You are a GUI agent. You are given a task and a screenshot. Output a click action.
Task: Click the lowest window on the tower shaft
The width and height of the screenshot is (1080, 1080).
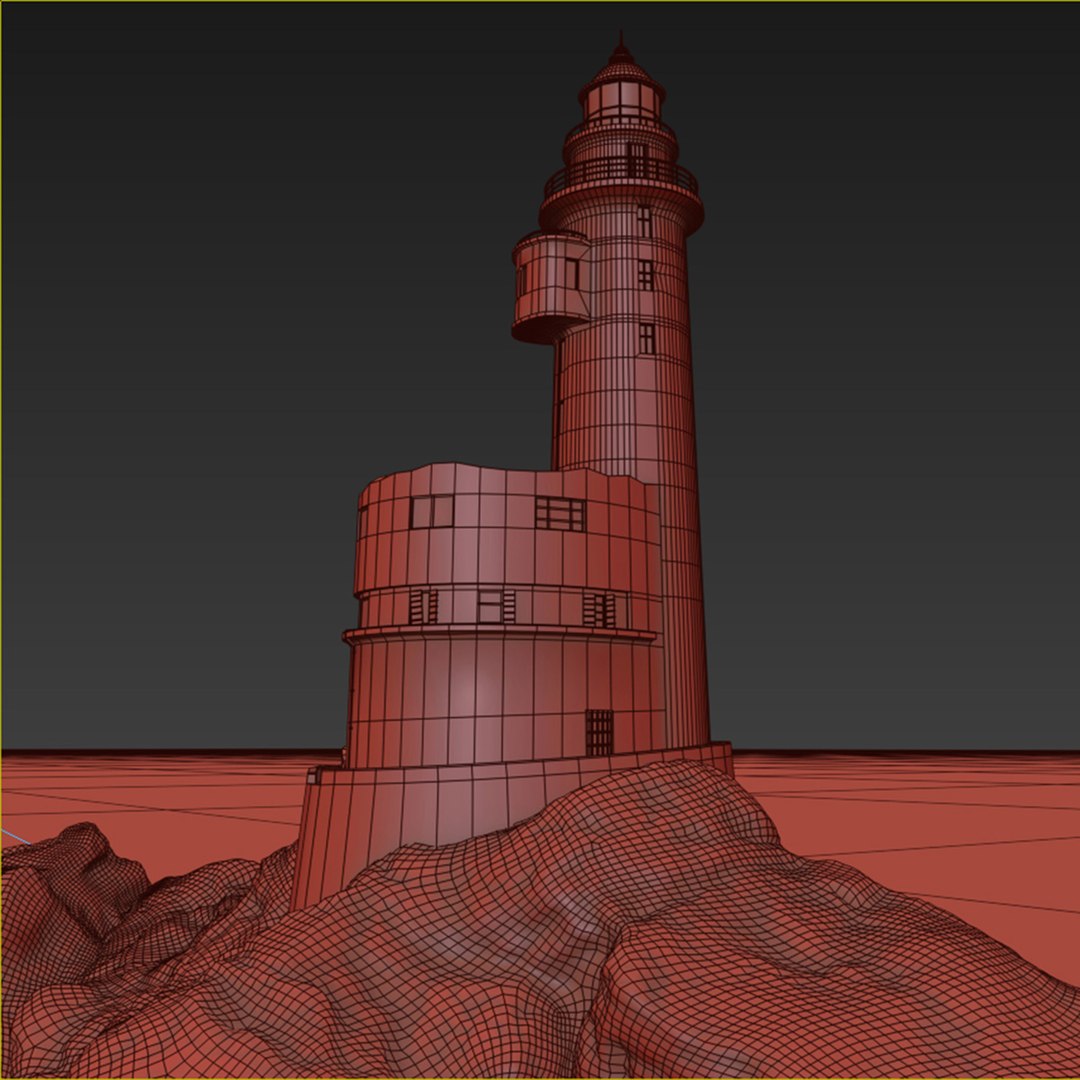point(647,339)
